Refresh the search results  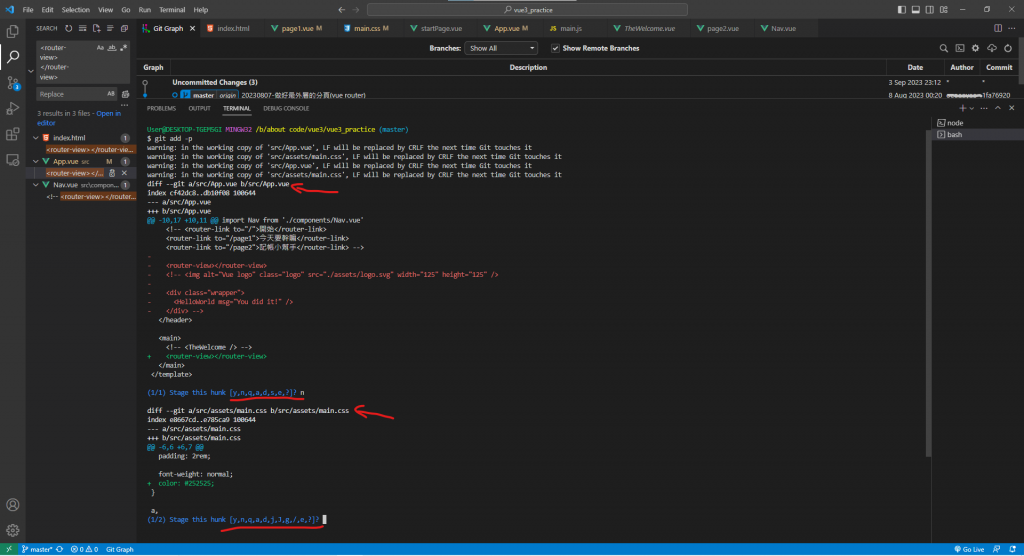69,29
